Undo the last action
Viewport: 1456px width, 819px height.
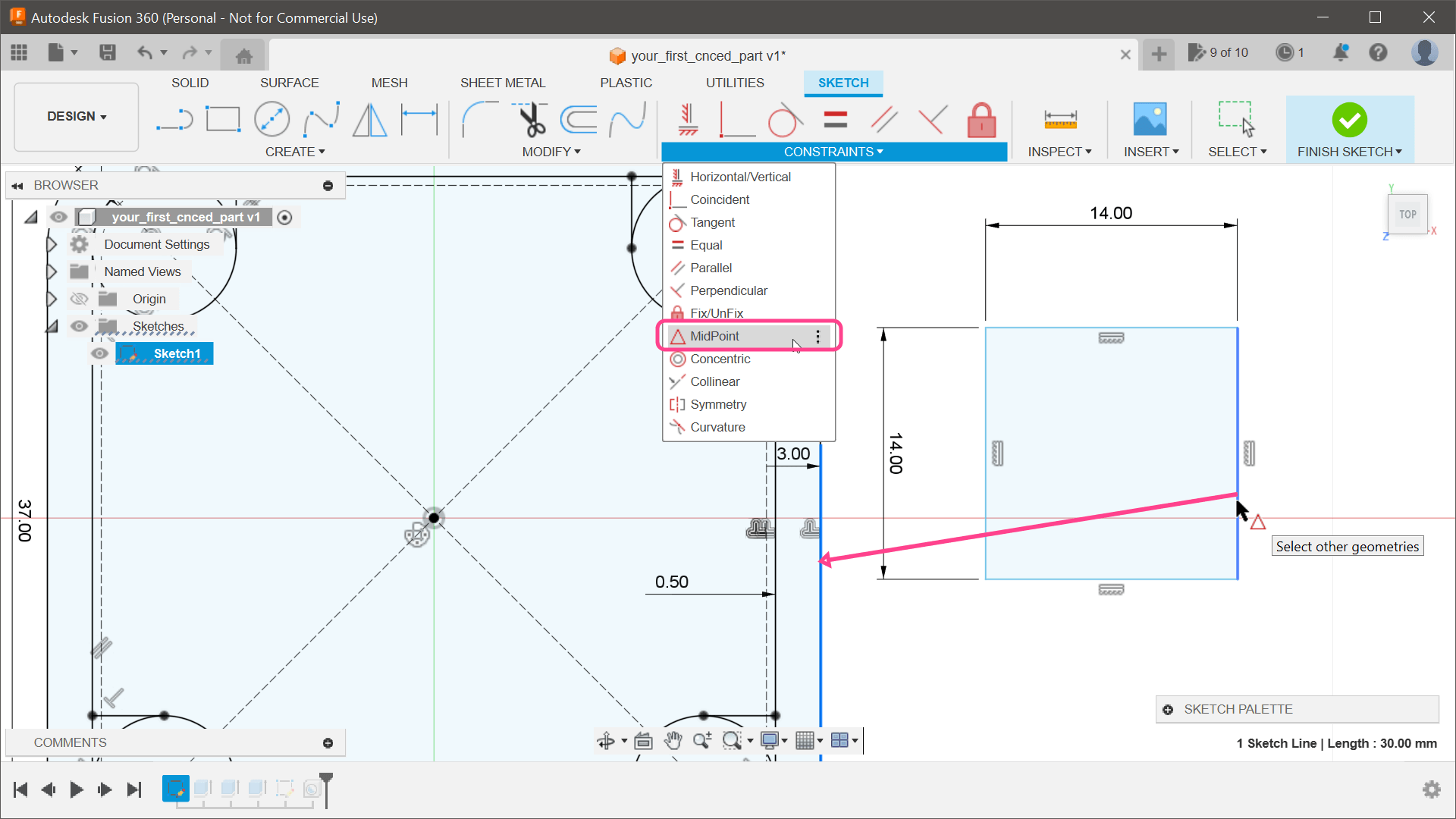[x=144, y=52]
